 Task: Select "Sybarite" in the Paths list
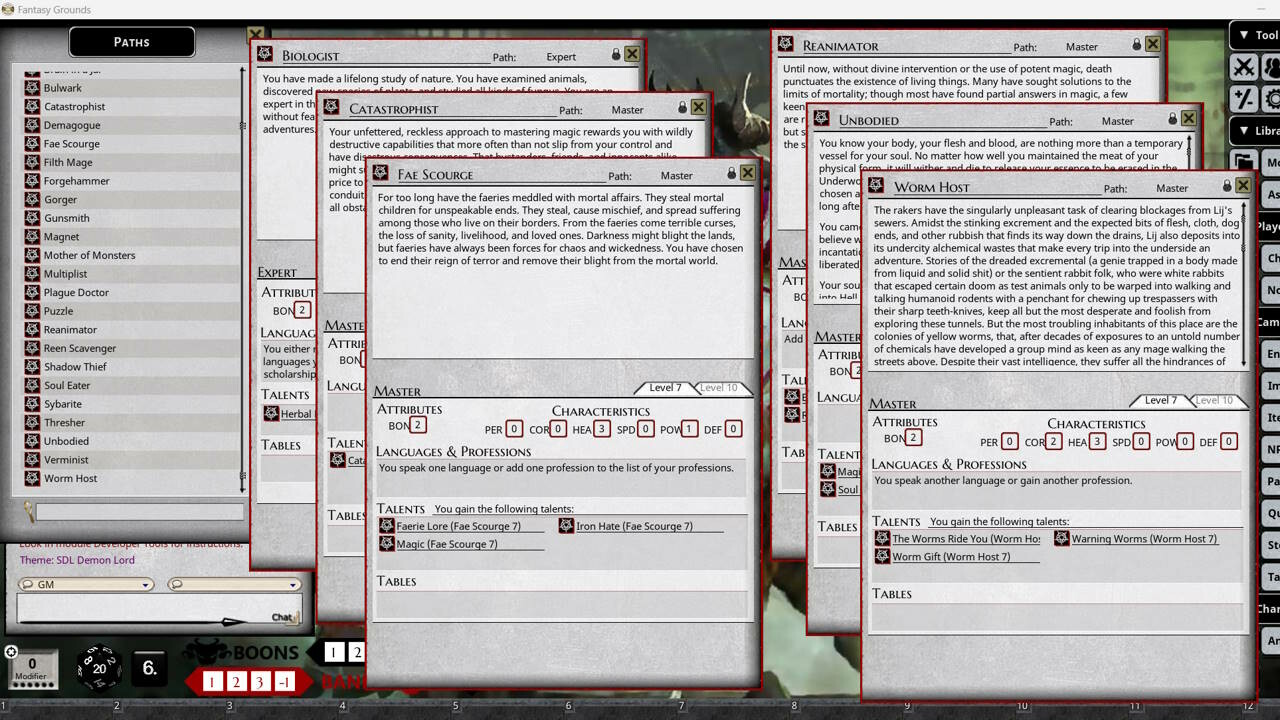[x=63, y=404]
